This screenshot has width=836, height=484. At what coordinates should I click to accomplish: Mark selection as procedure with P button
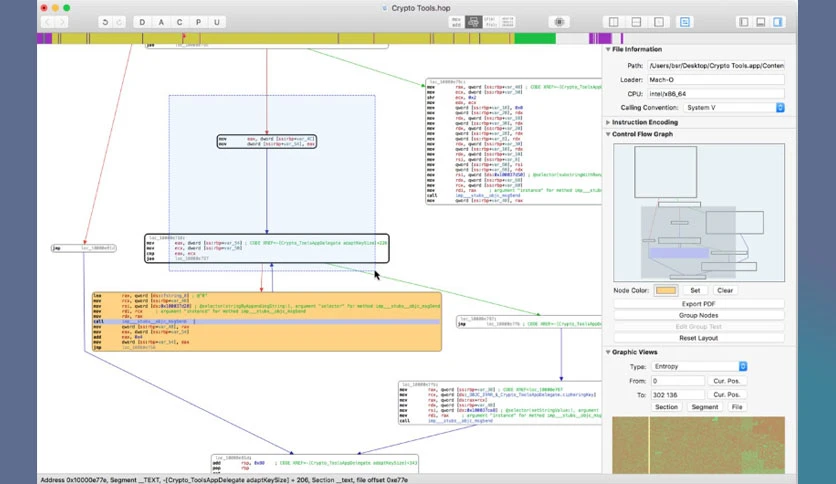coord(198,22)
